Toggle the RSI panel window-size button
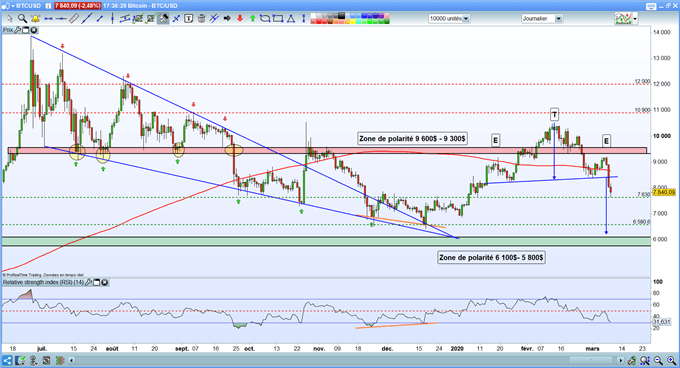Screen dimensions: 680x368 click(x=97, y=283)
